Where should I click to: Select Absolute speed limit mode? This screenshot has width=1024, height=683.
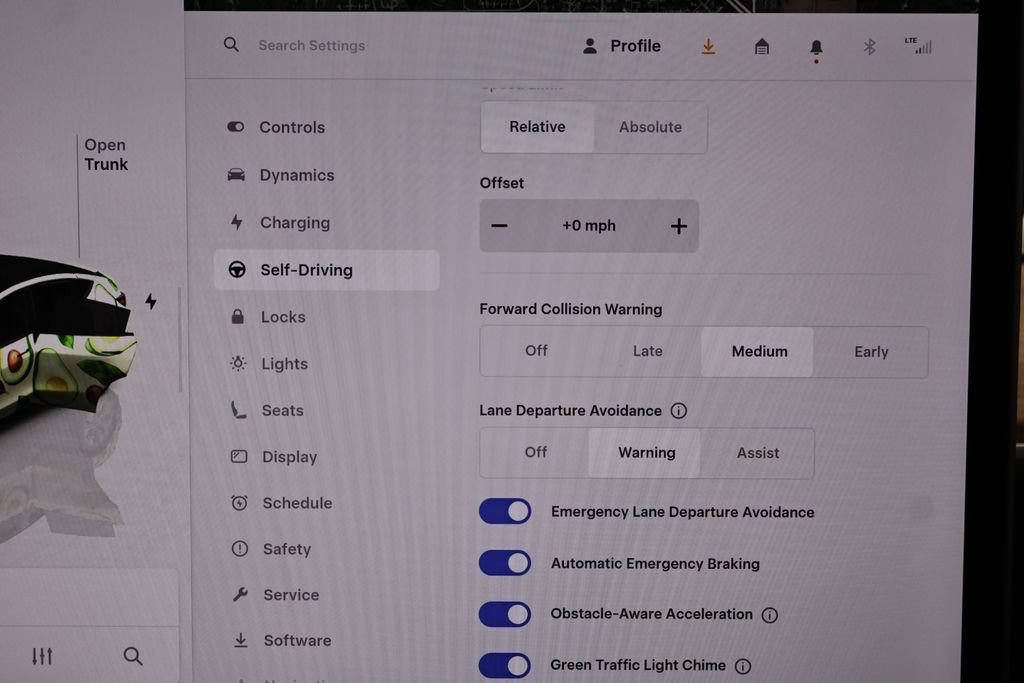(x=650, y=127)
